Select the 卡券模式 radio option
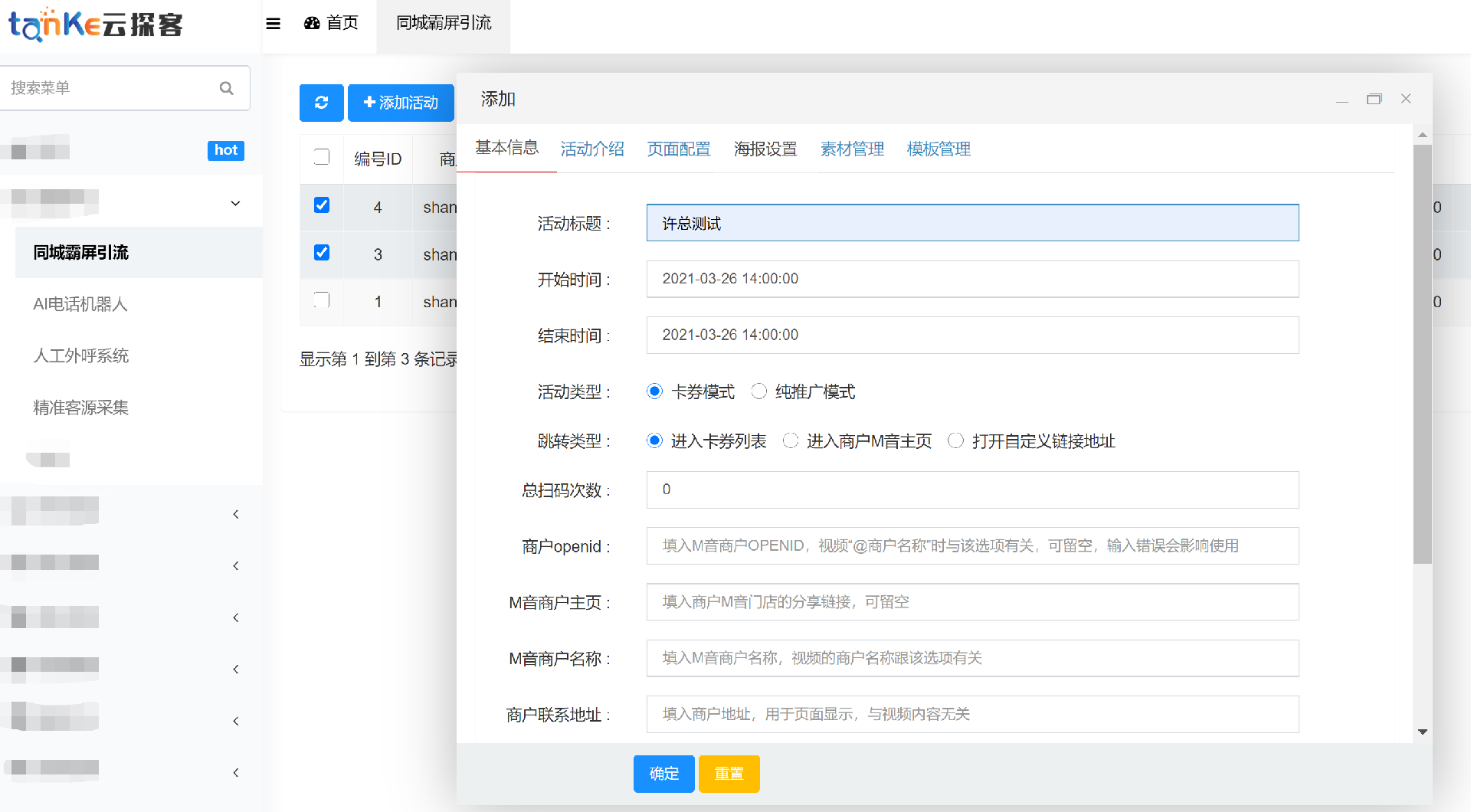This screenshot has width=1471, height=812. (654, 391)
